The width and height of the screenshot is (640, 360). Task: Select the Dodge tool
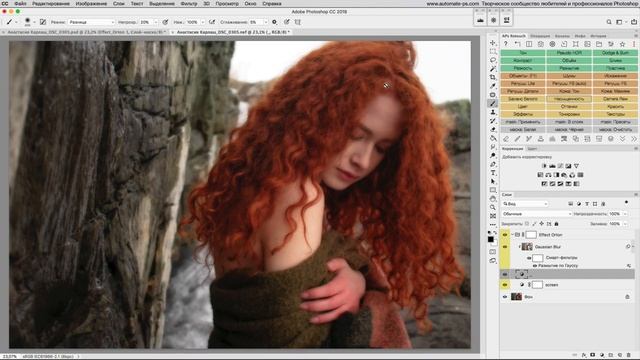click(x=493, y=156)
